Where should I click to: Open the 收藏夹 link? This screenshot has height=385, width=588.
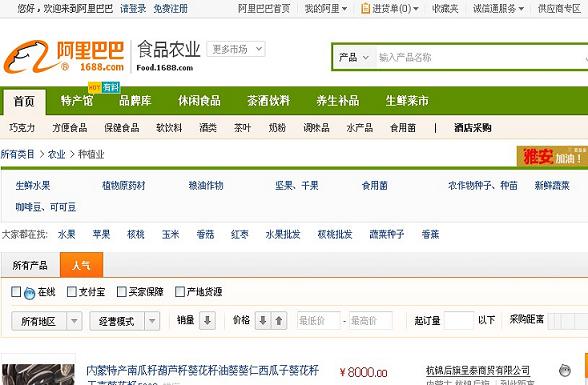445,8
